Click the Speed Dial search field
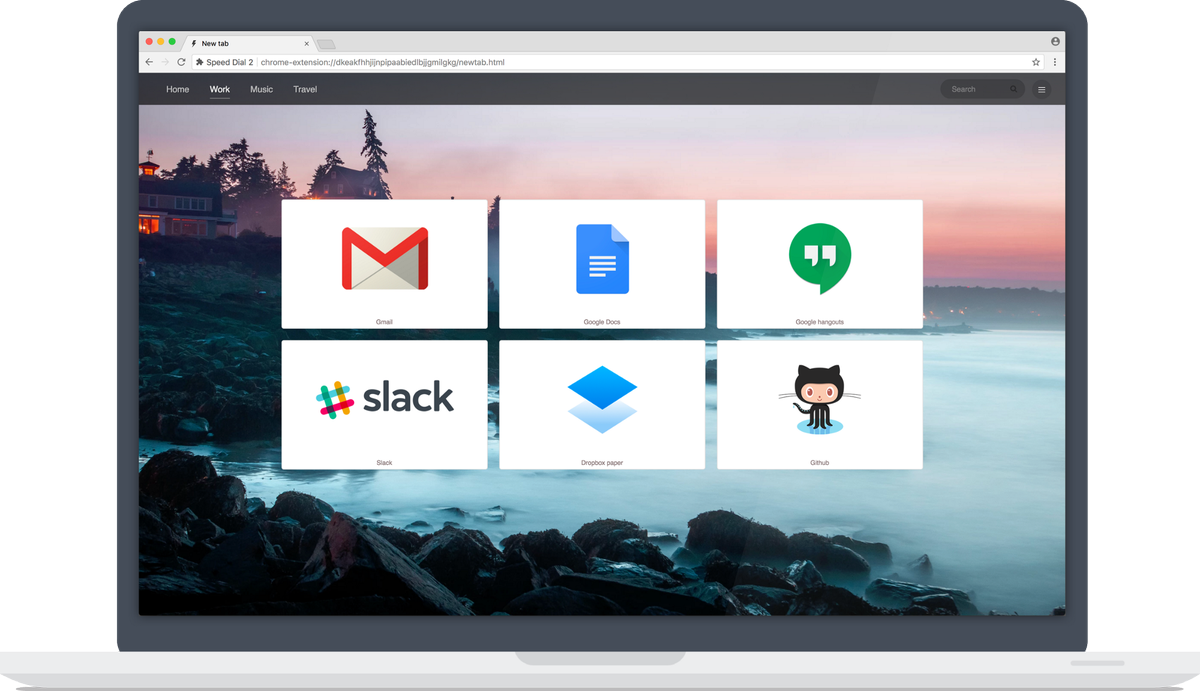This screenshot has width=1200, height=691. [982, 89]
